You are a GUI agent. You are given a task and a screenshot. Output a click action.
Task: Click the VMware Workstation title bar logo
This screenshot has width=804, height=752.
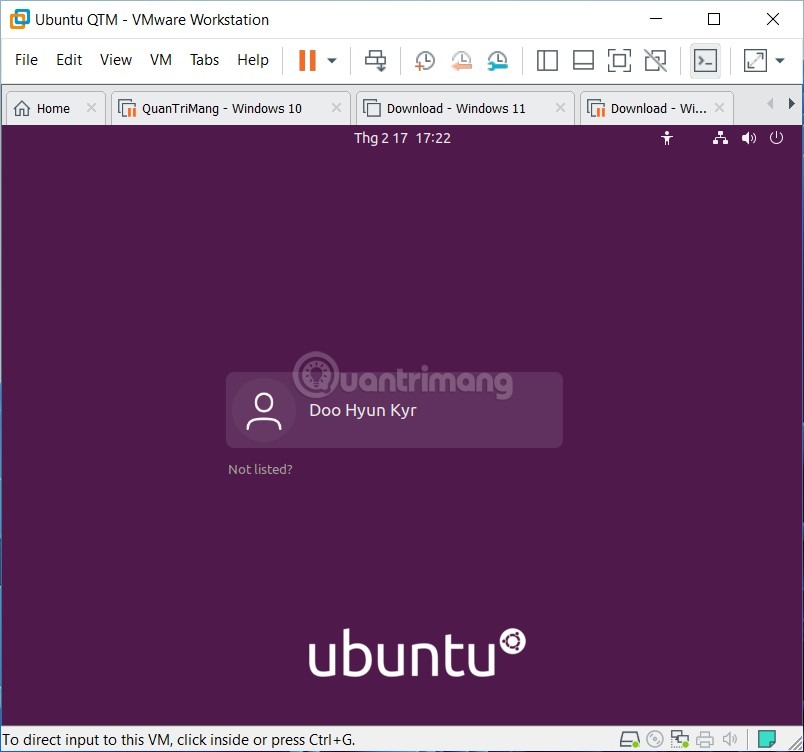(19, 19)
